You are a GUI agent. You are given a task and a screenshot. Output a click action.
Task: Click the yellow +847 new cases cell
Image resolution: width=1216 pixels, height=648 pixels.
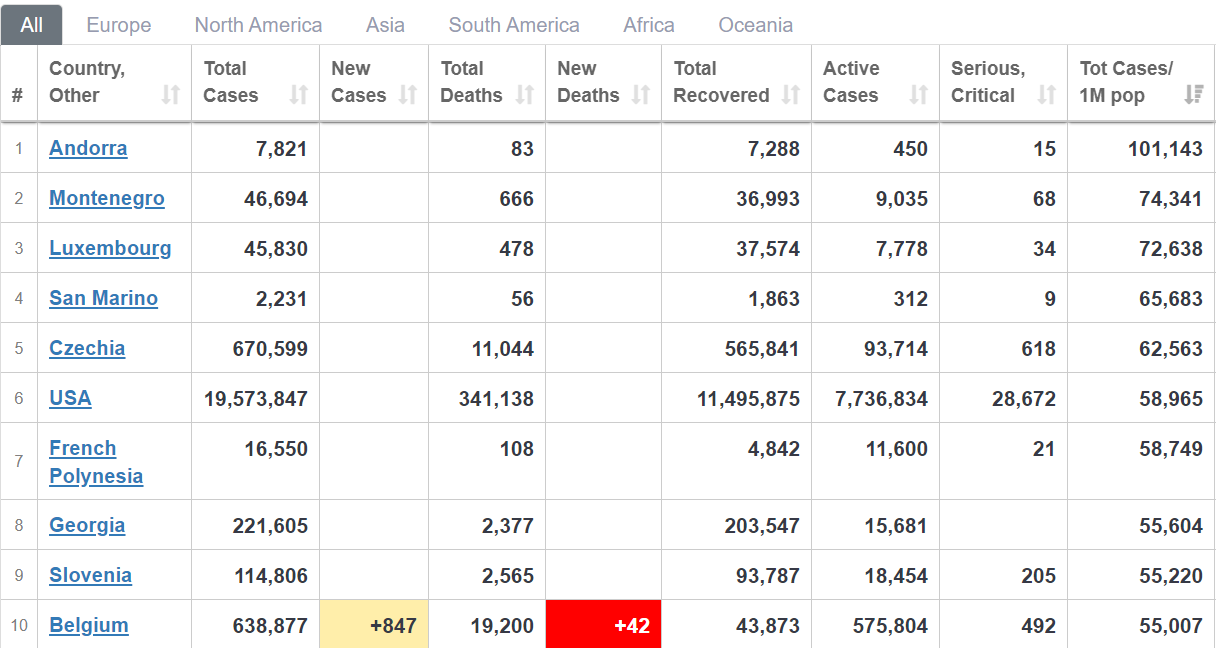click(x=374, y=625)
